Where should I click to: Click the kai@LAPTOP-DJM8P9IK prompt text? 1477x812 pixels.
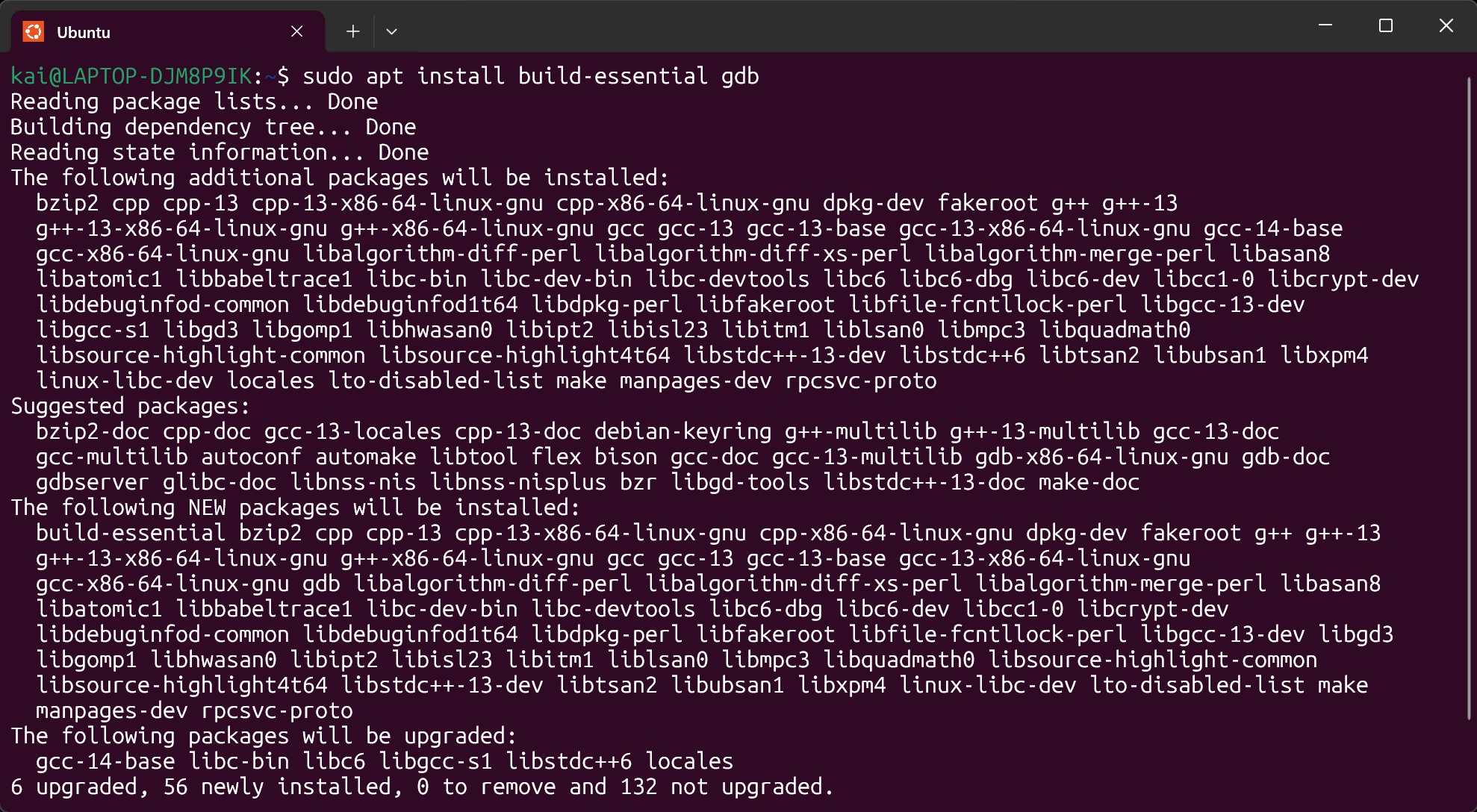tap(131, 76)
